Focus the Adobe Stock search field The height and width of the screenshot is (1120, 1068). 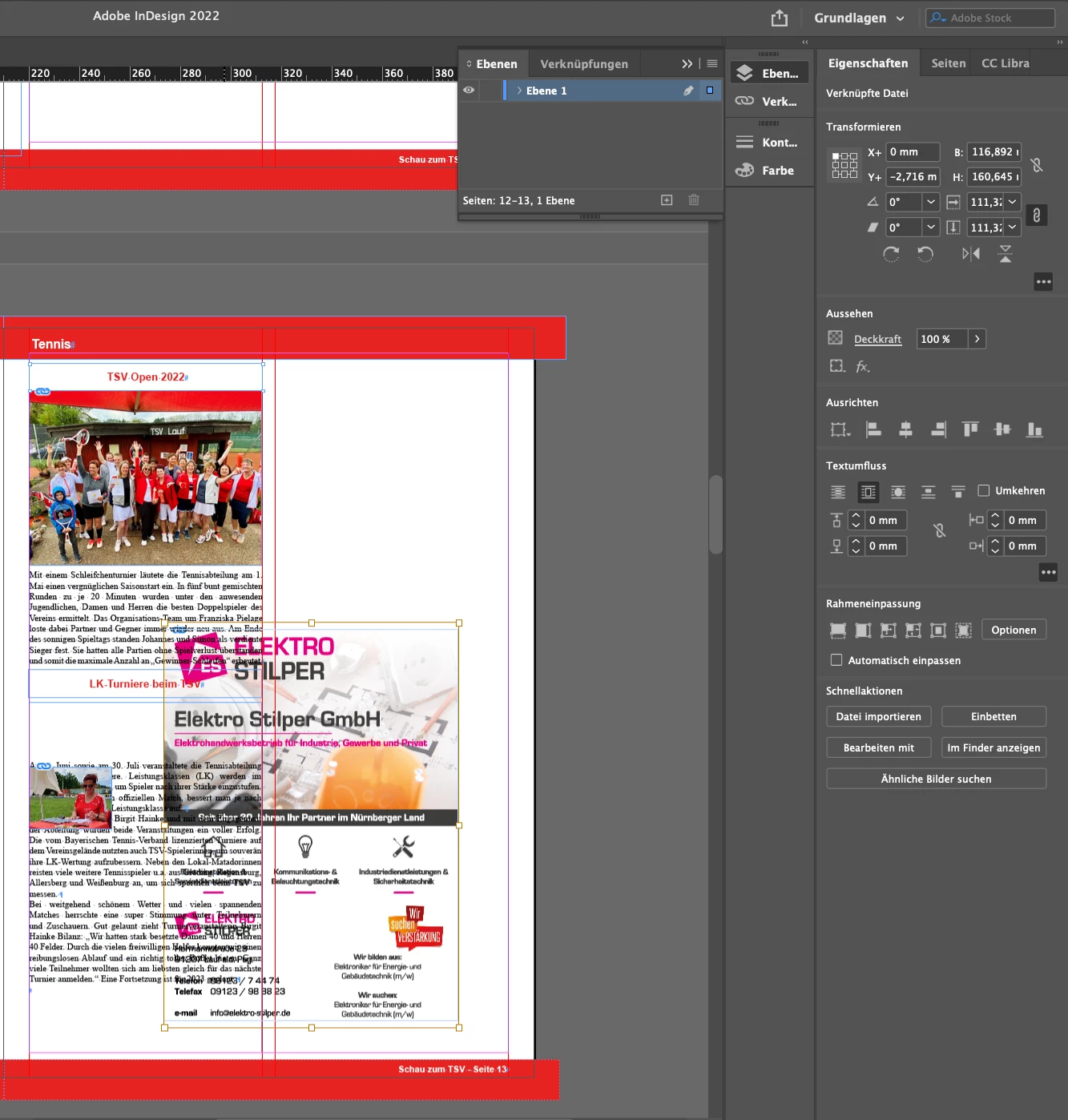tap(990, 18)
